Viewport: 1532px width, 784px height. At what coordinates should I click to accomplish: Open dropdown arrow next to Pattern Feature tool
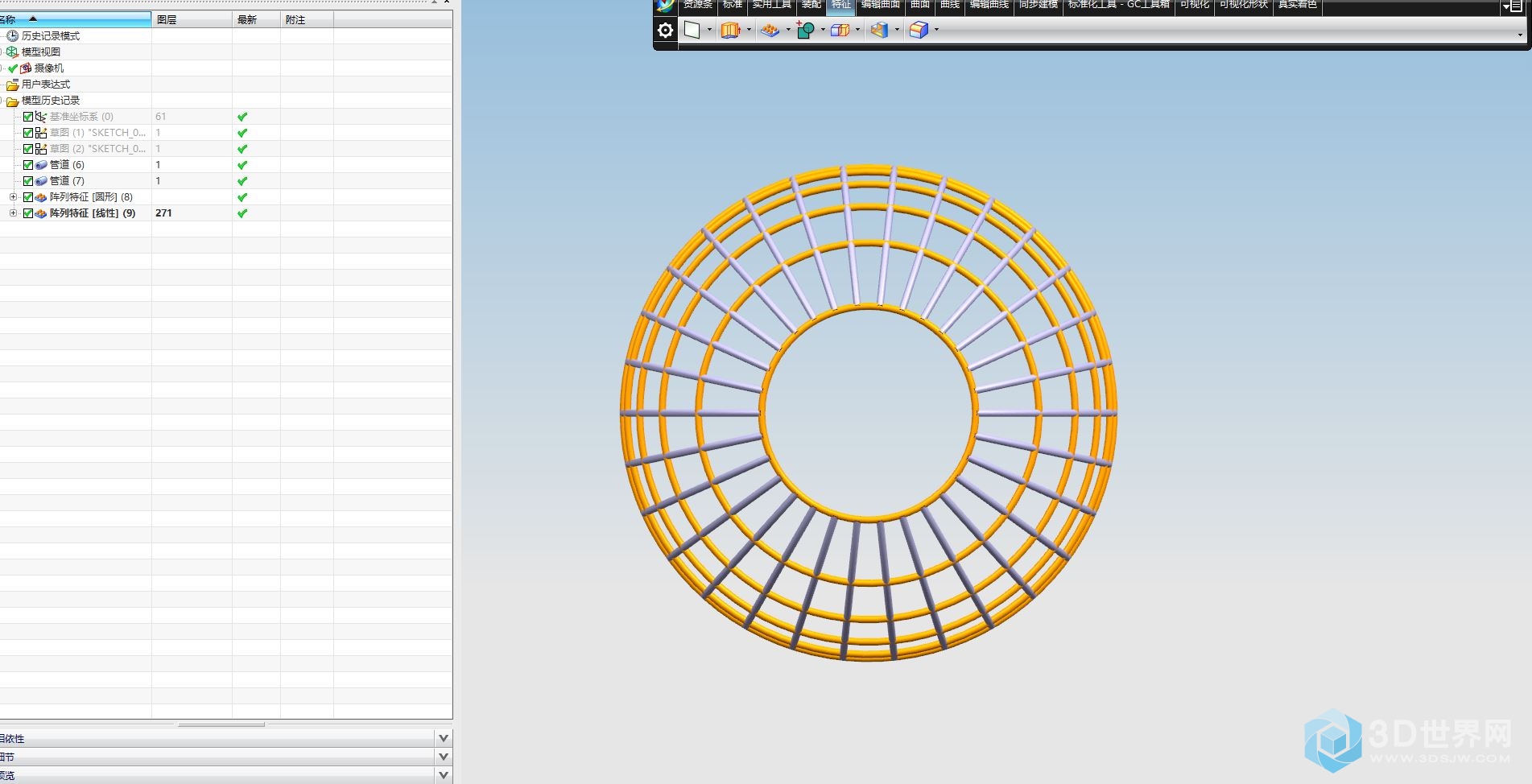[x=787, y=30]
